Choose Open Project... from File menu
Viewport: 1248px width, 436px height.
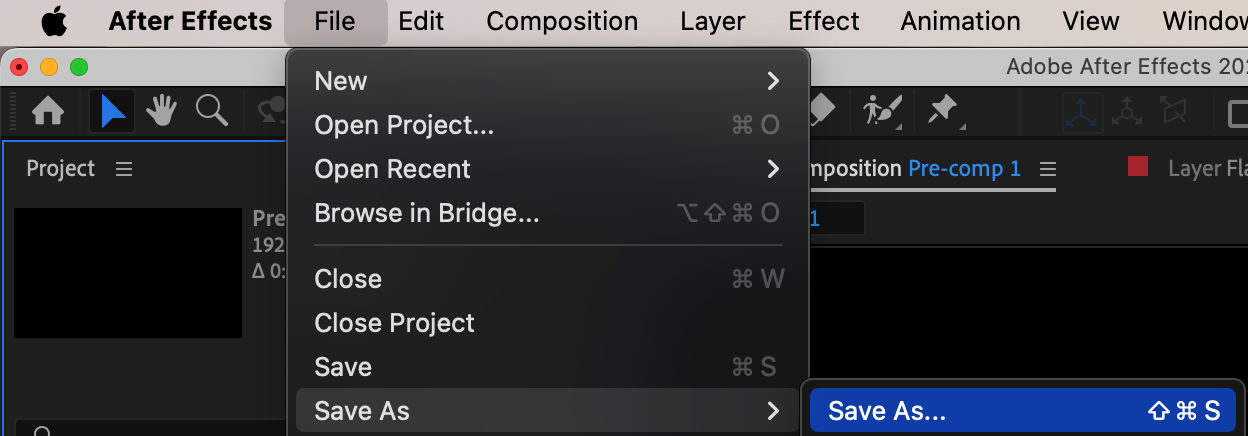pos(547,125)
